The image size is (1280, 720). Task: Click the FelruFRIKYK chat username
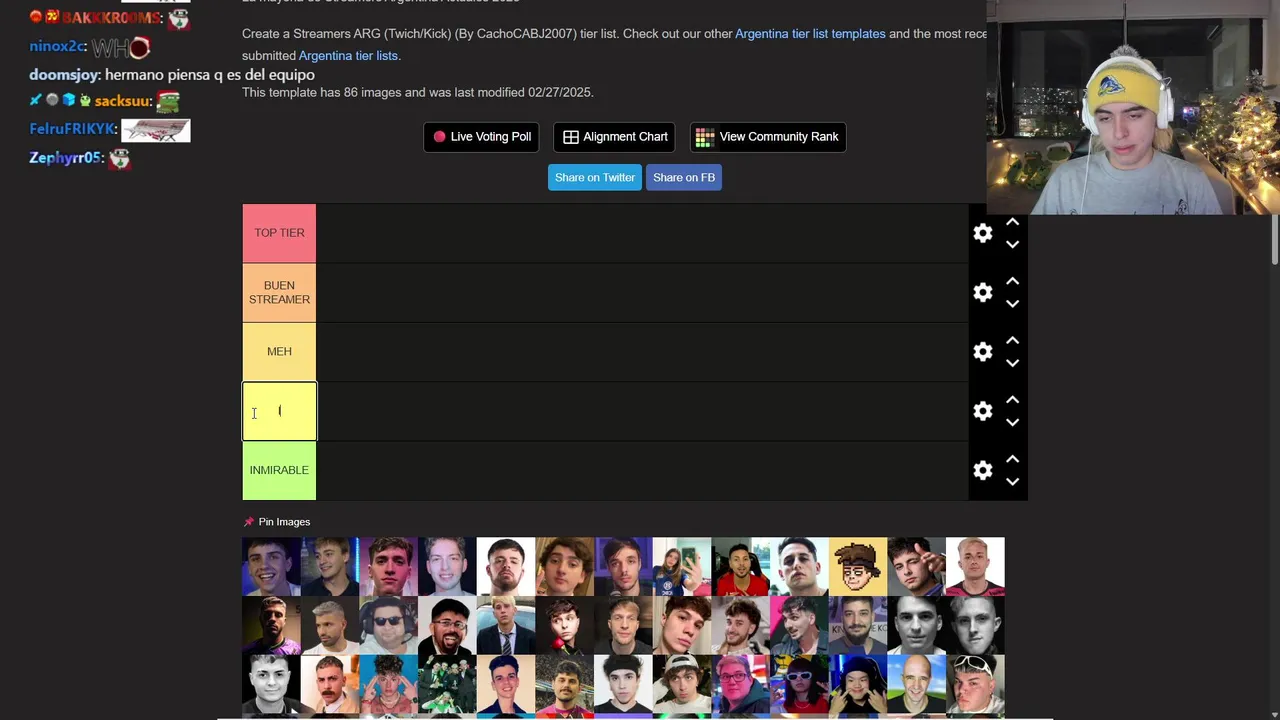pos(72,129)
